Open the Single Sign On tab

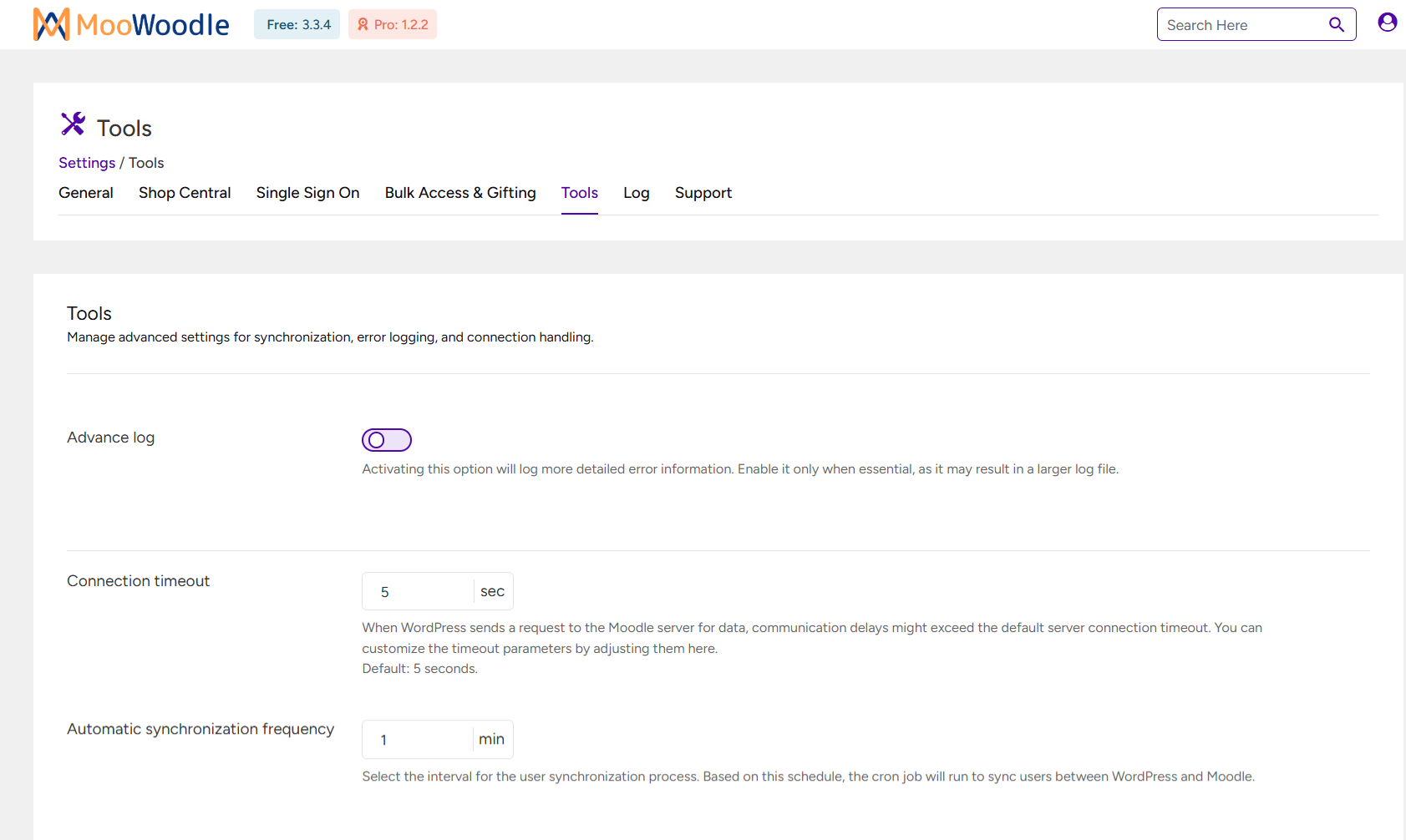tap(307, 193)
